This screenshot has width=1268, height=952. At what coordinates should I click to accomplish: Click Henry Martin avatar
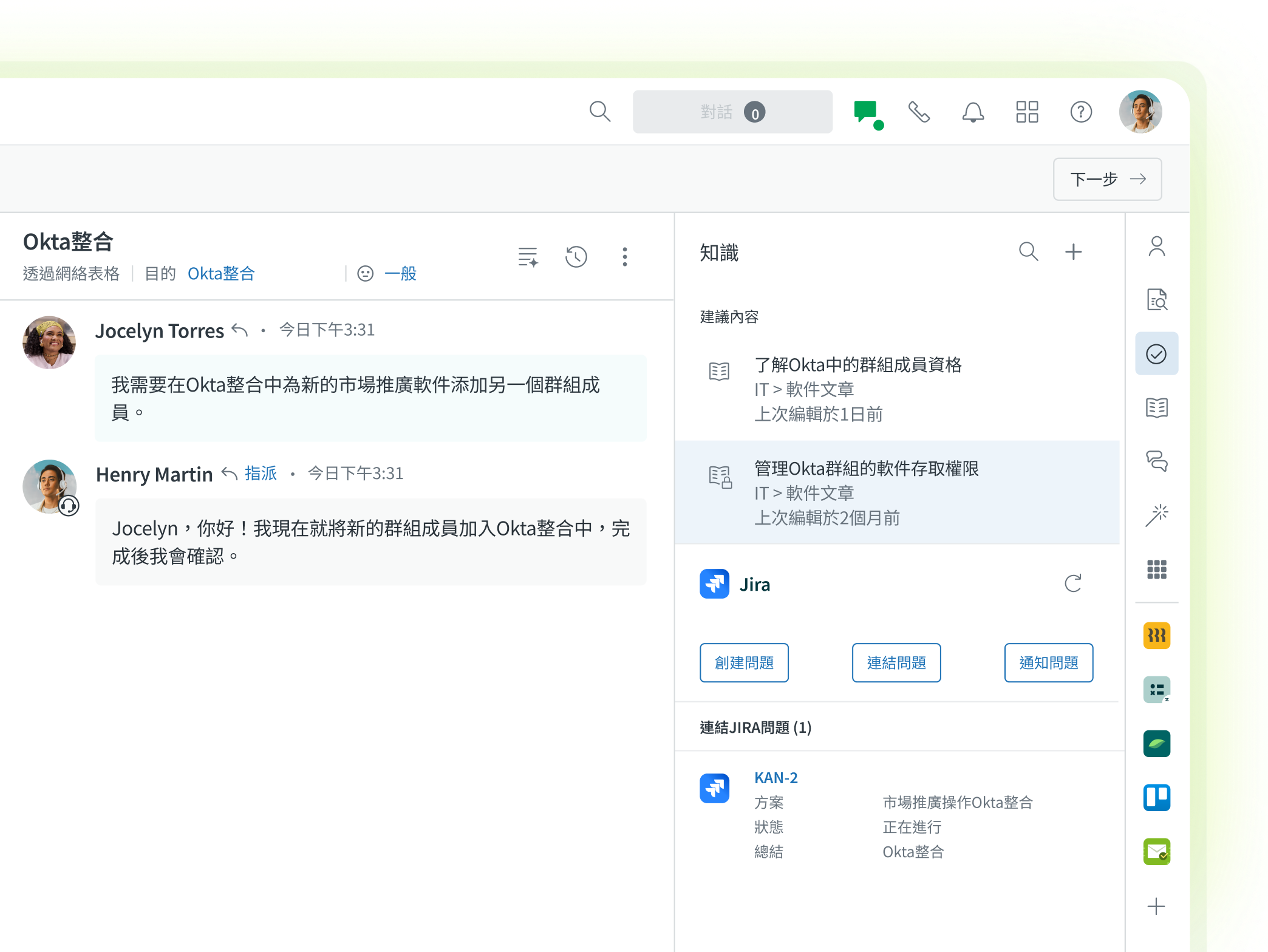49,486
